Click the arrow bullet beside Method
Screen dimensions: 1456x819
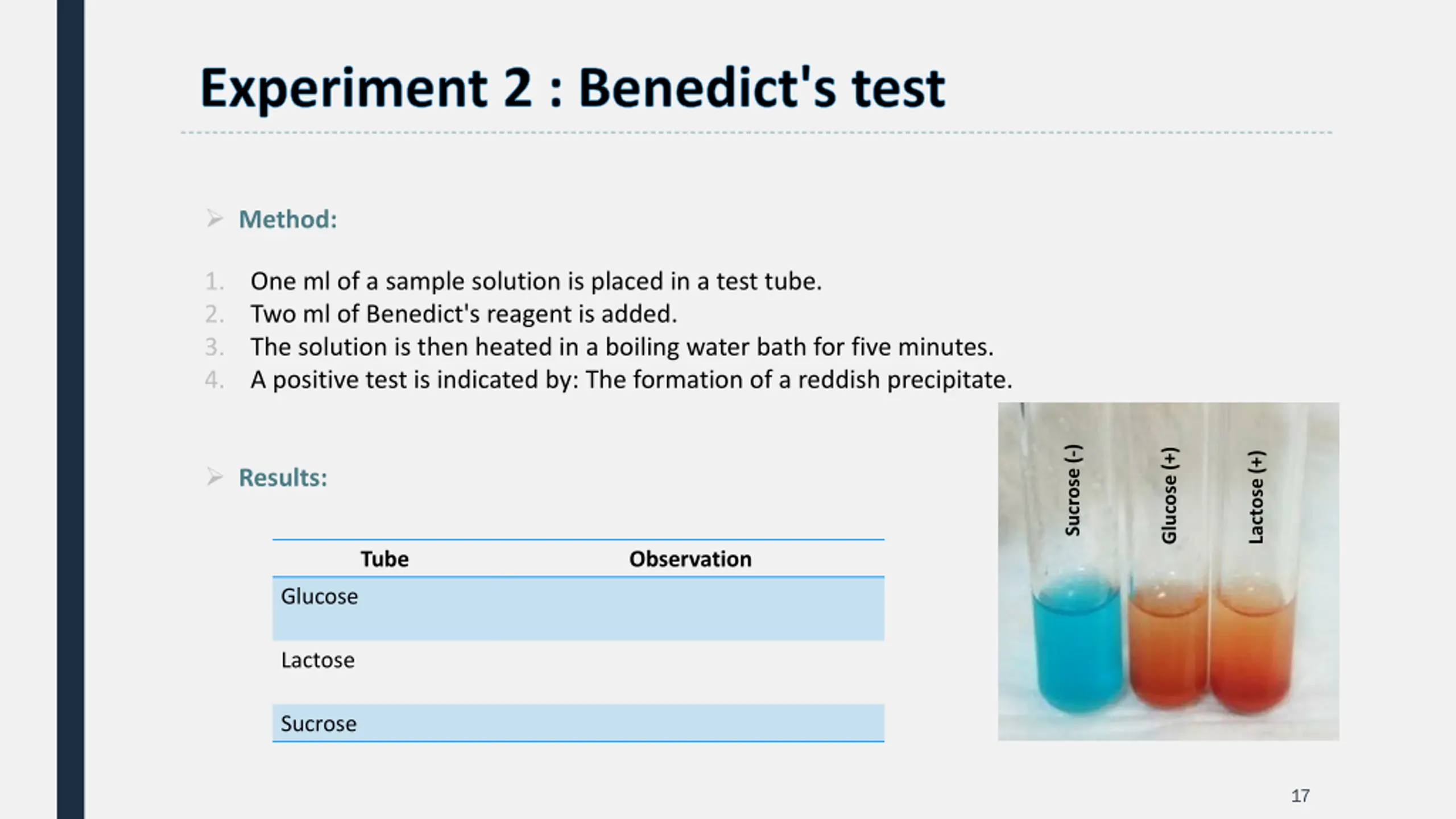[214, 219]
